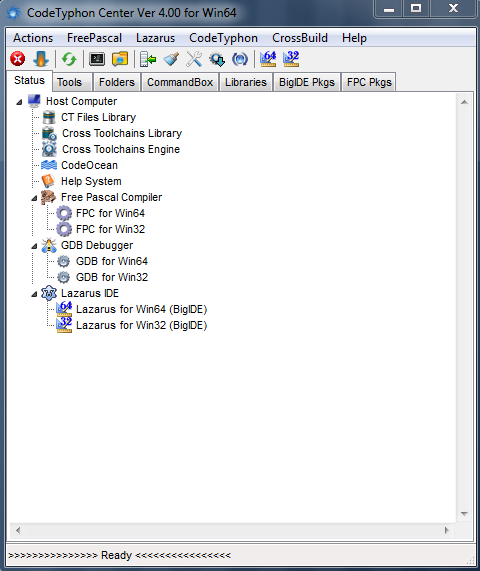
Task: Collapse the Host Computer tree node
Action: coord(19,102)
